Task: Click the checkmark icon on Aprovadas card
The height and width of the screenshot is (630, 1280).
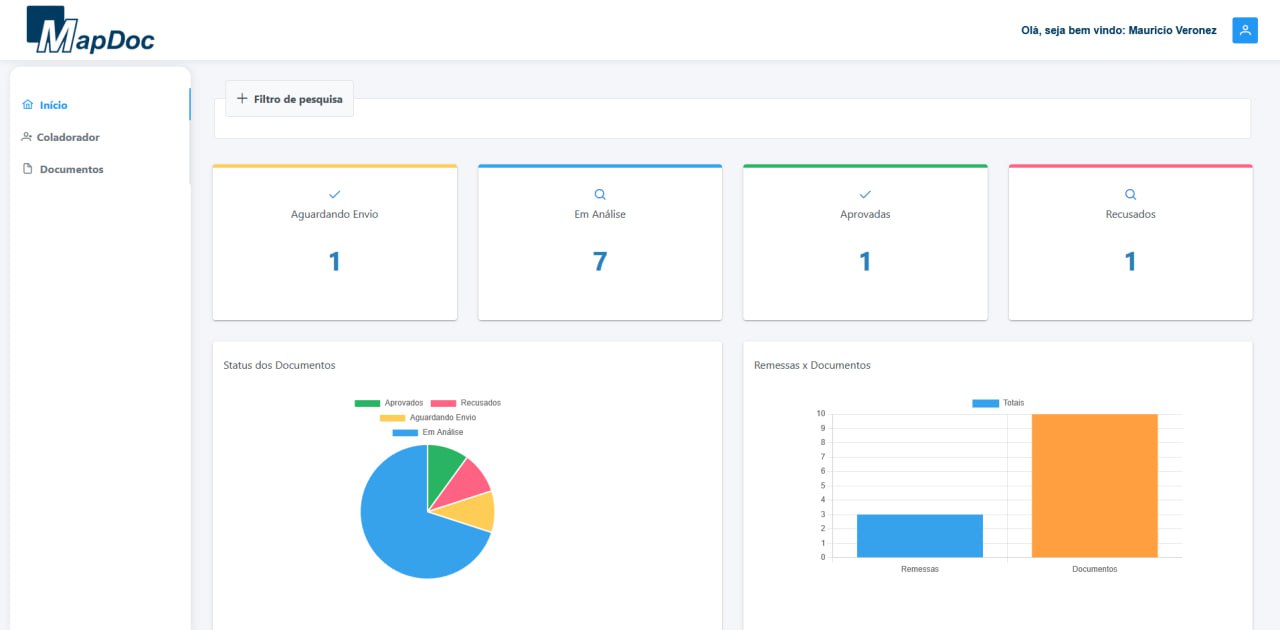Action: (x=865, y=194)
